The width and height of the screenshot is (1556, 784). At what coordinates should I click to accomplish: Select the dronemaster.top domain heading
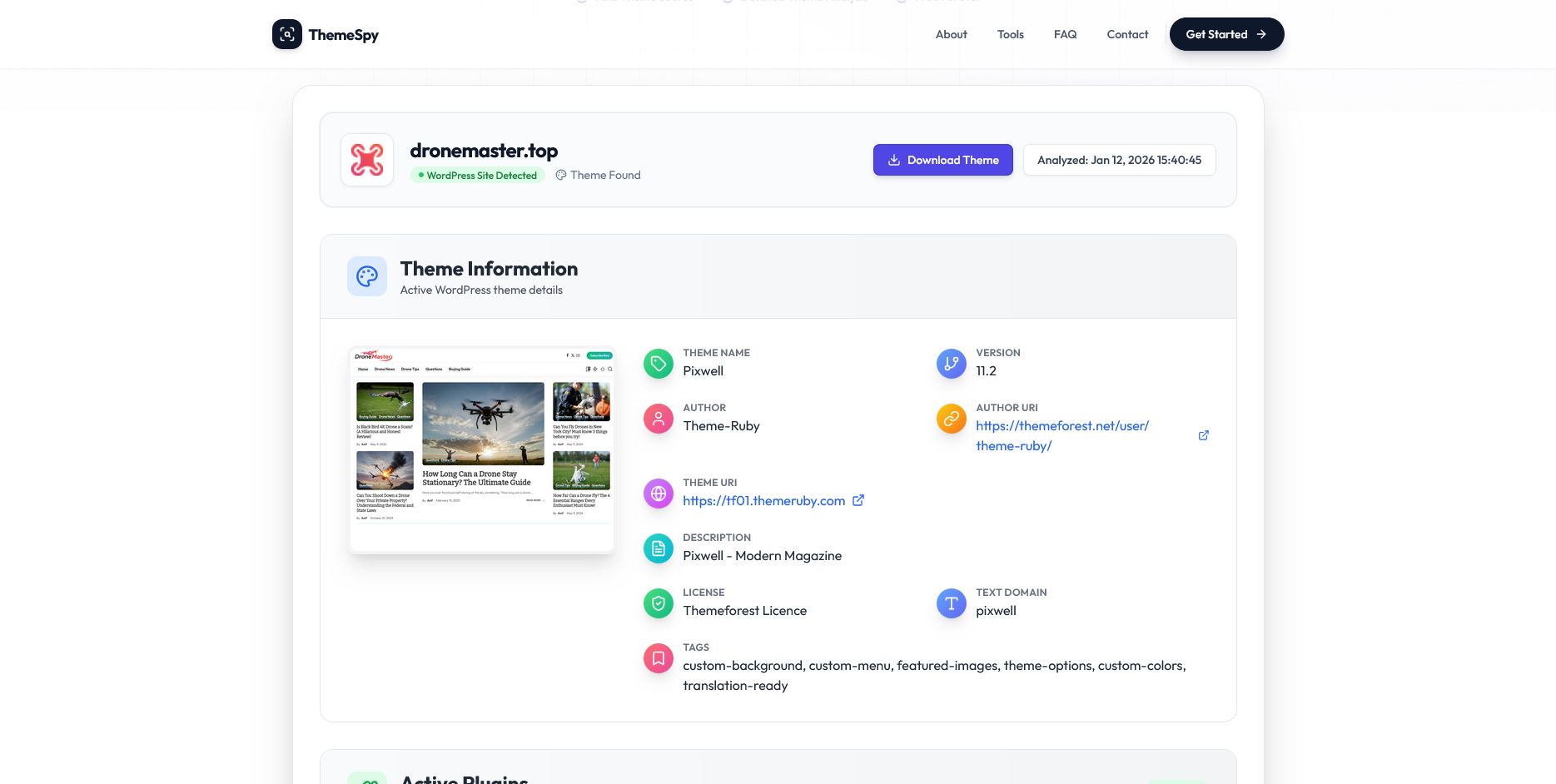click(x=484, y=151)
